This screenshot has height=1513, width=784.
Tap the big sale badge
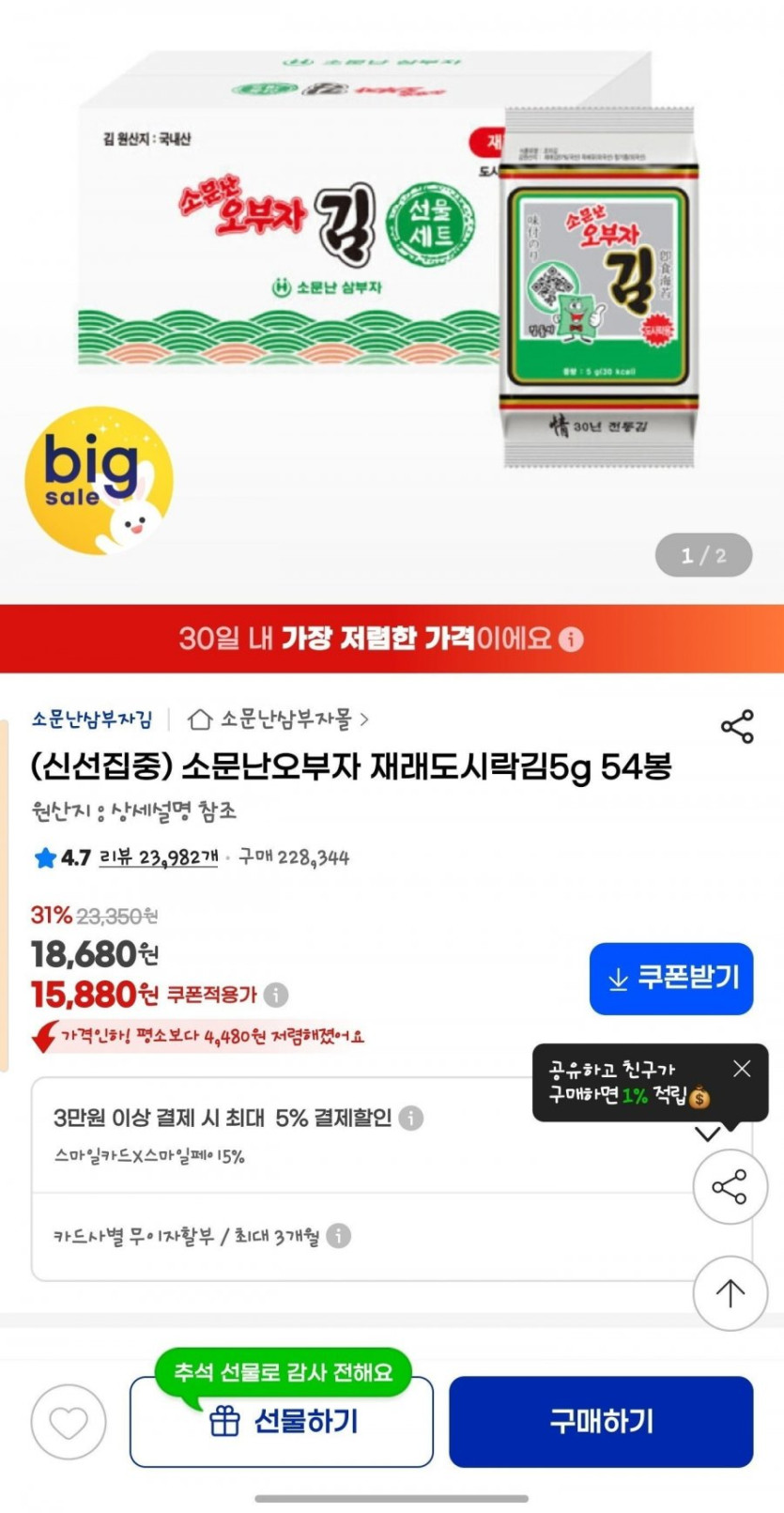click(x=99, y=480)
